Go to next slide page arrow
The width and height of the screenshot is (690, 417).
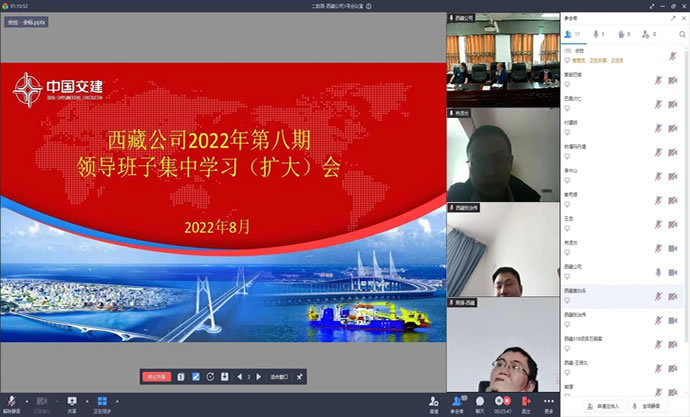pyautogui.click(x=258, y=376)
